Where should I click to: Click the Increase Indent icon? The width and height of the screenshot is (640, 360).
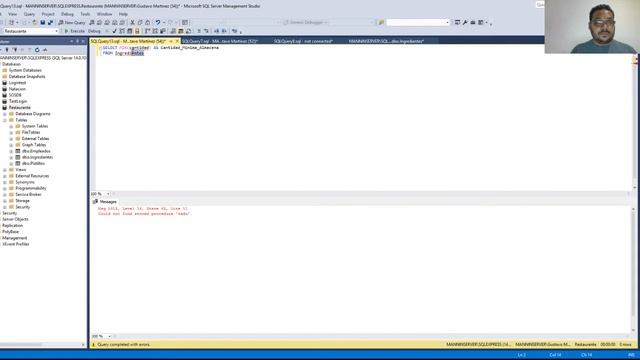[x=224, y=31]
